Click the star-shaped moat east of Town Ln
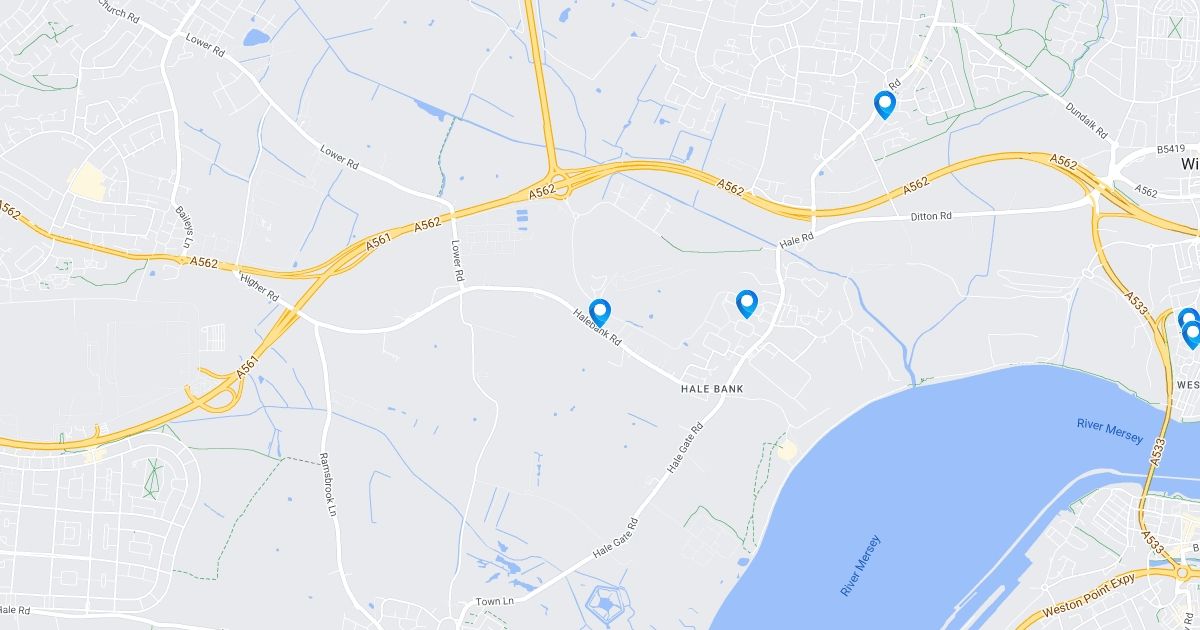The image size is (1200, 630). [605, 603]
